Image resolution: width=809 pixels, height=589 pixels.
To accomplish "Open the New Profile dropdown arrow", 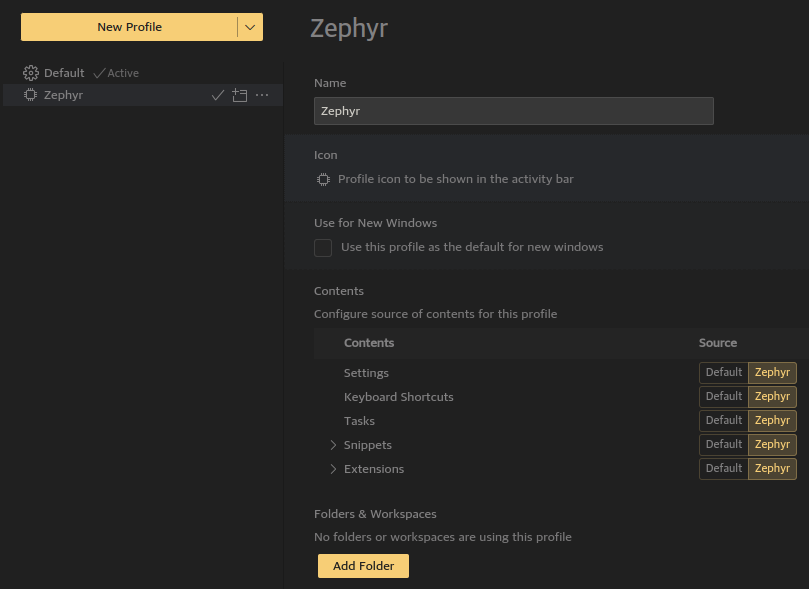I will coord(250,27).
